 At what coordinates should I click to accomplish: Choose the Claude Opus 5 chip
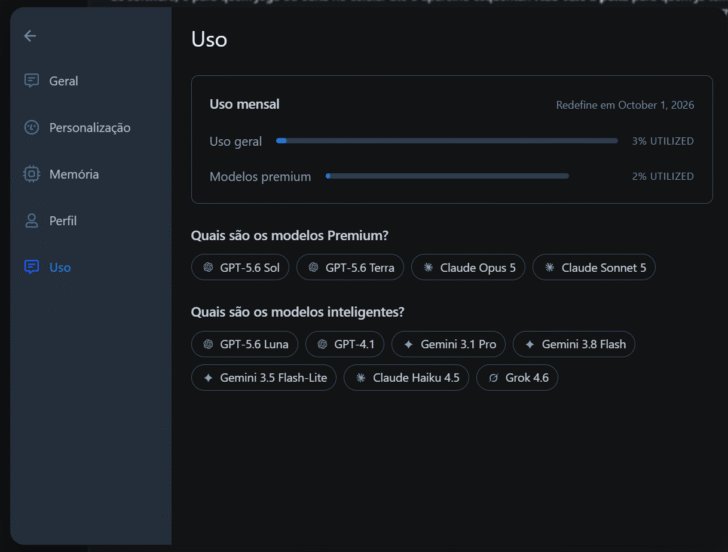pyautogui.click(x=468, y=267)
